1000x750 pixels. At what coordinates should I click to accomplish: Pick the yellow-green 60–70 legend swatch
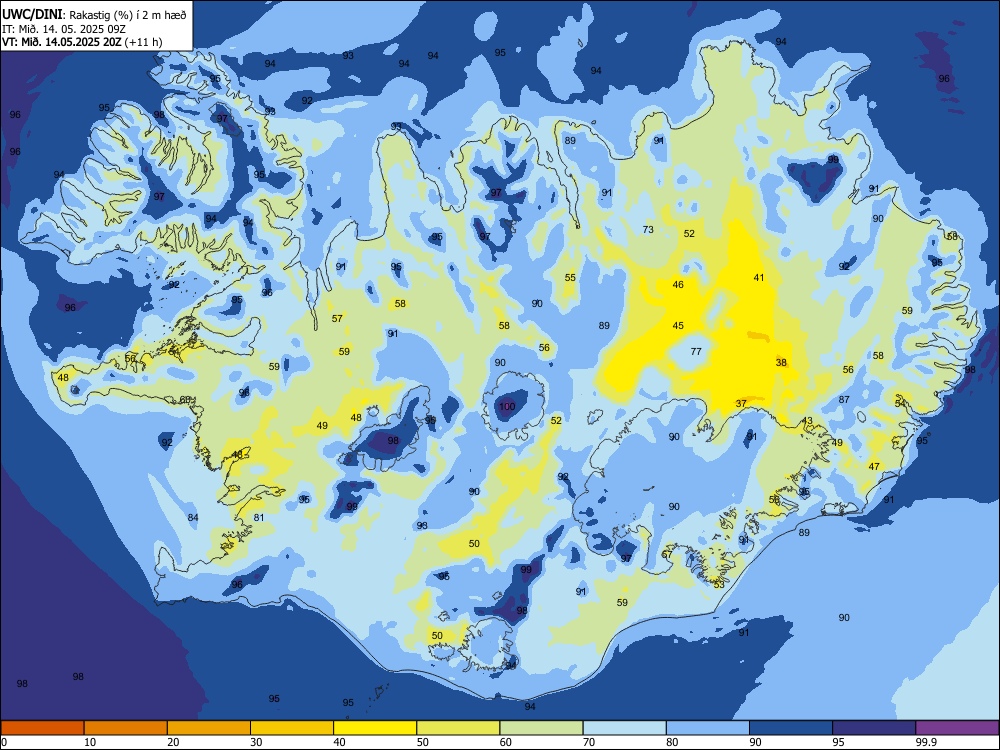[541, 728]
